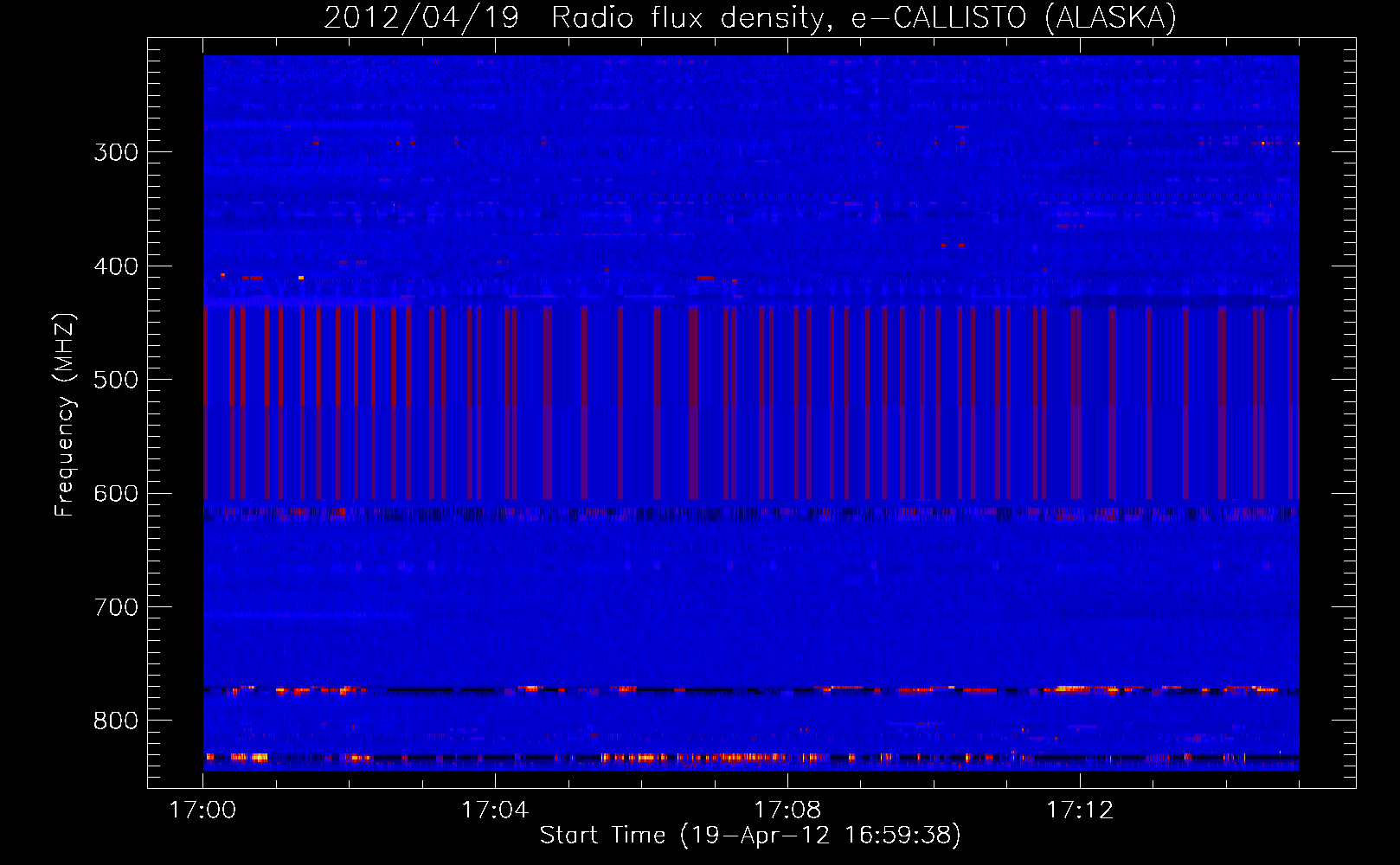Click the 500 frequency tick label
The height and width of the screenshot is (865, 1400).
(116, 380)
